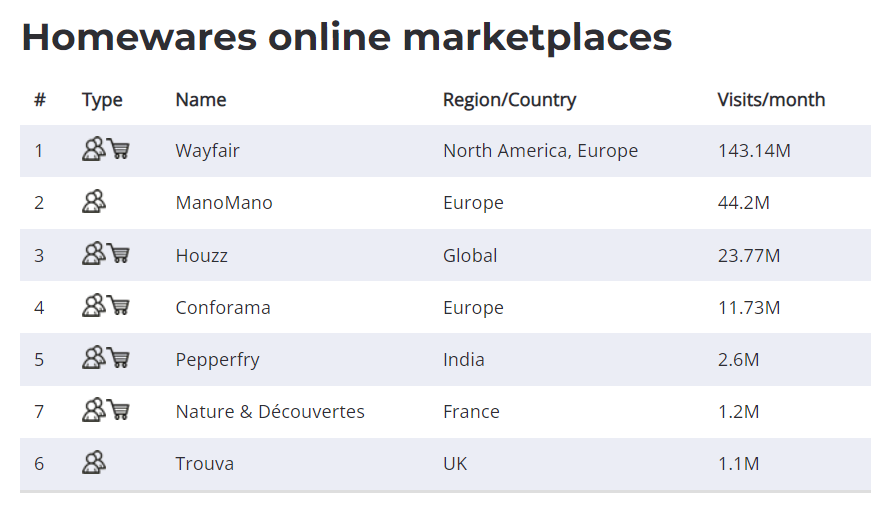Click the Name column header
Image resolution: width=884 pixels, height=515 pixels.
click(201, 100)
